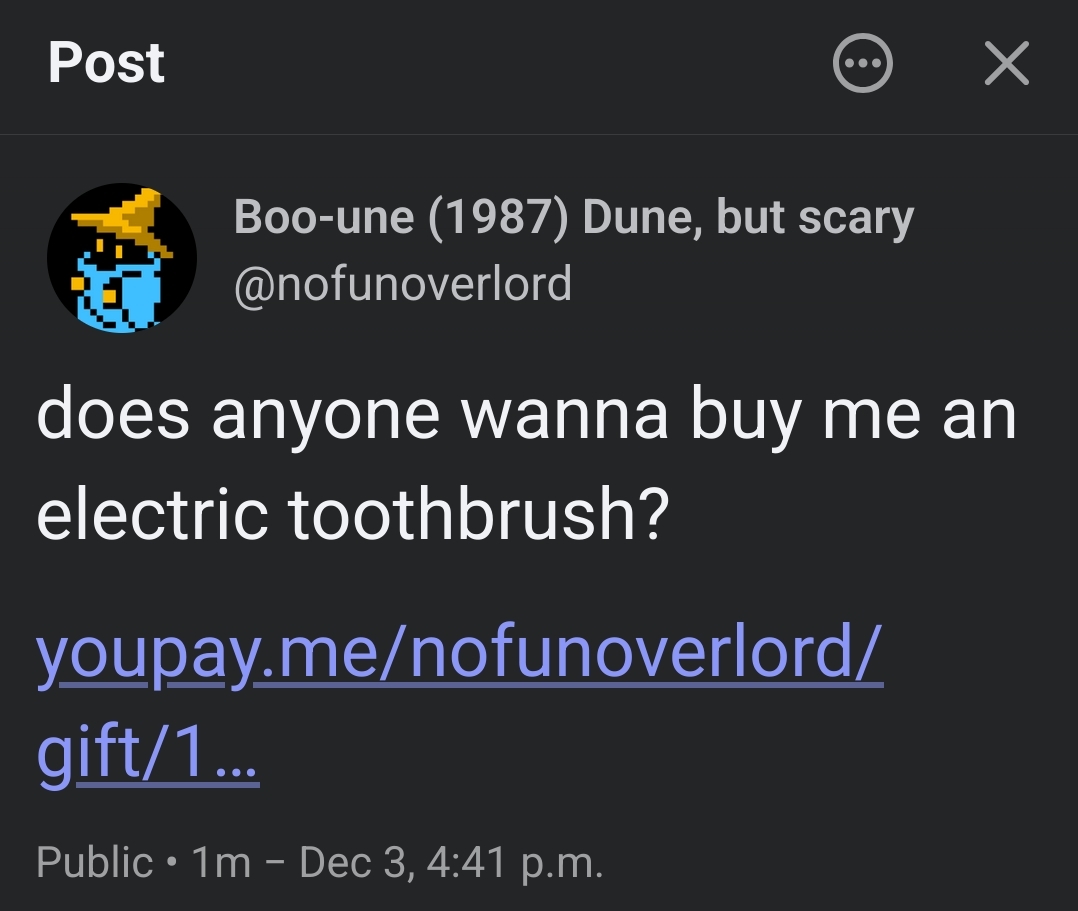This screenshot has height=911, width=1078.
Task: Click the post text about electric toothbrush
Action: point(525,465)
